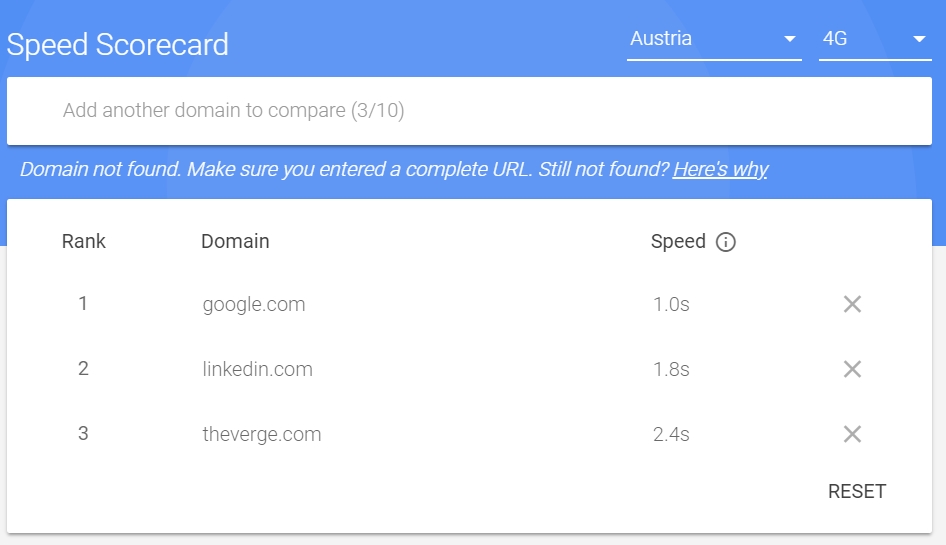The height and width of the screenshot is (545, 946).
Task: Click the Domain column header
Action: click(x=235, y=241)
